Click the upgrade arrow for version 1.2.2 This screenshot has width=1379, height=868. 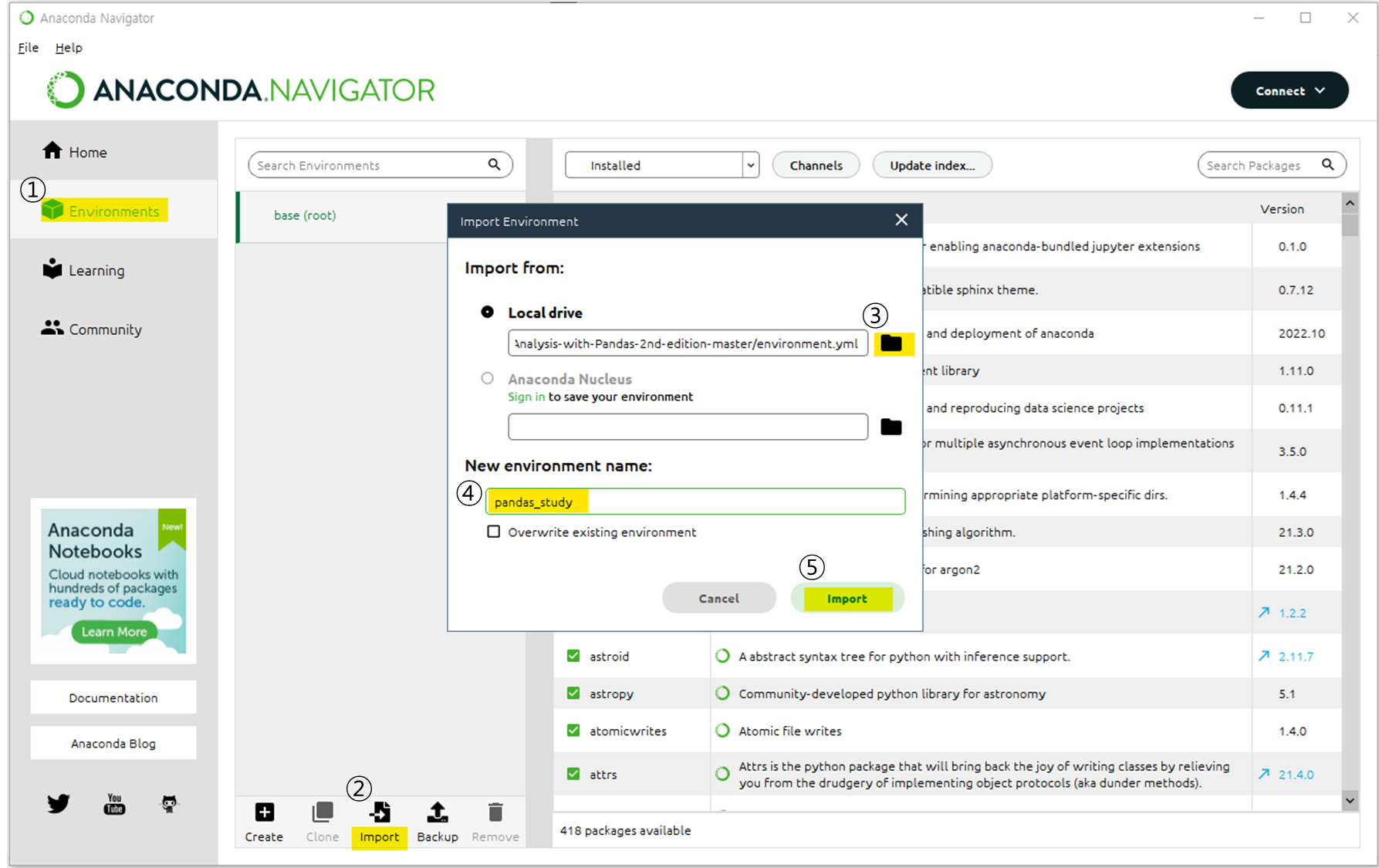(x=1264, y=612)
